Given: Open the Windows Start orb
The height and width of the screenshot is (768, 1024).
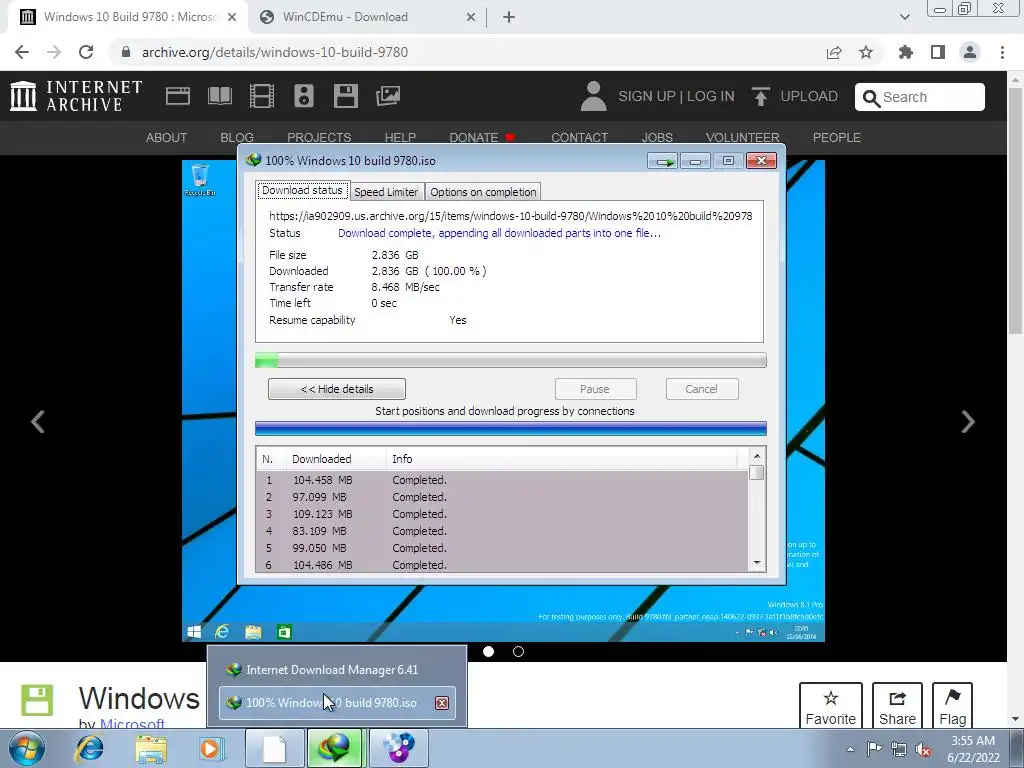Looking at the screenshot, I should pyautogui.click(x=27, y=748).
